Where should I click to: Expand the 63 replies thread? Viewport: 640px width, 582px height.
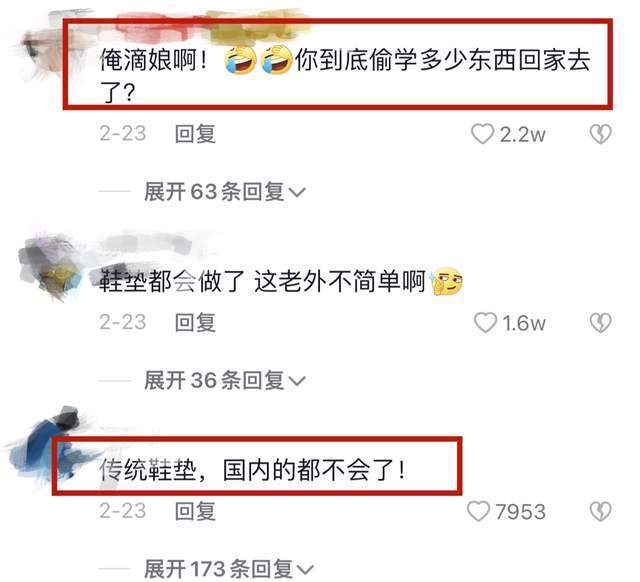pos(224,191)
